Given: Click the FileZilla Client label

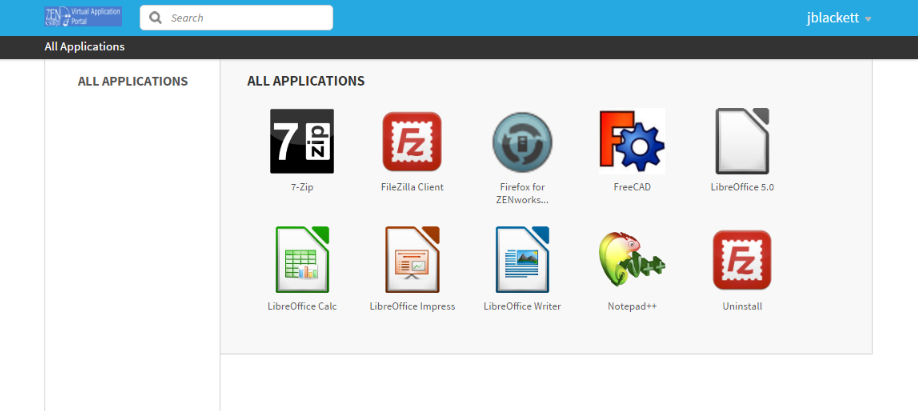Looking at the screenshot, I should [412, 187].
